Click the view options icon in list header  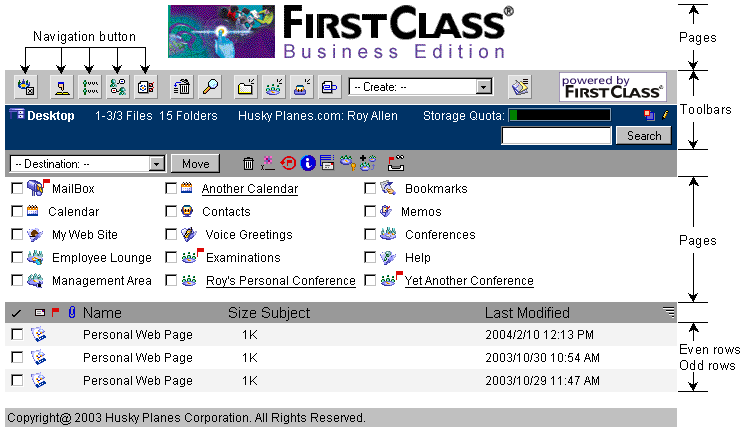click(x=669, y=311)
